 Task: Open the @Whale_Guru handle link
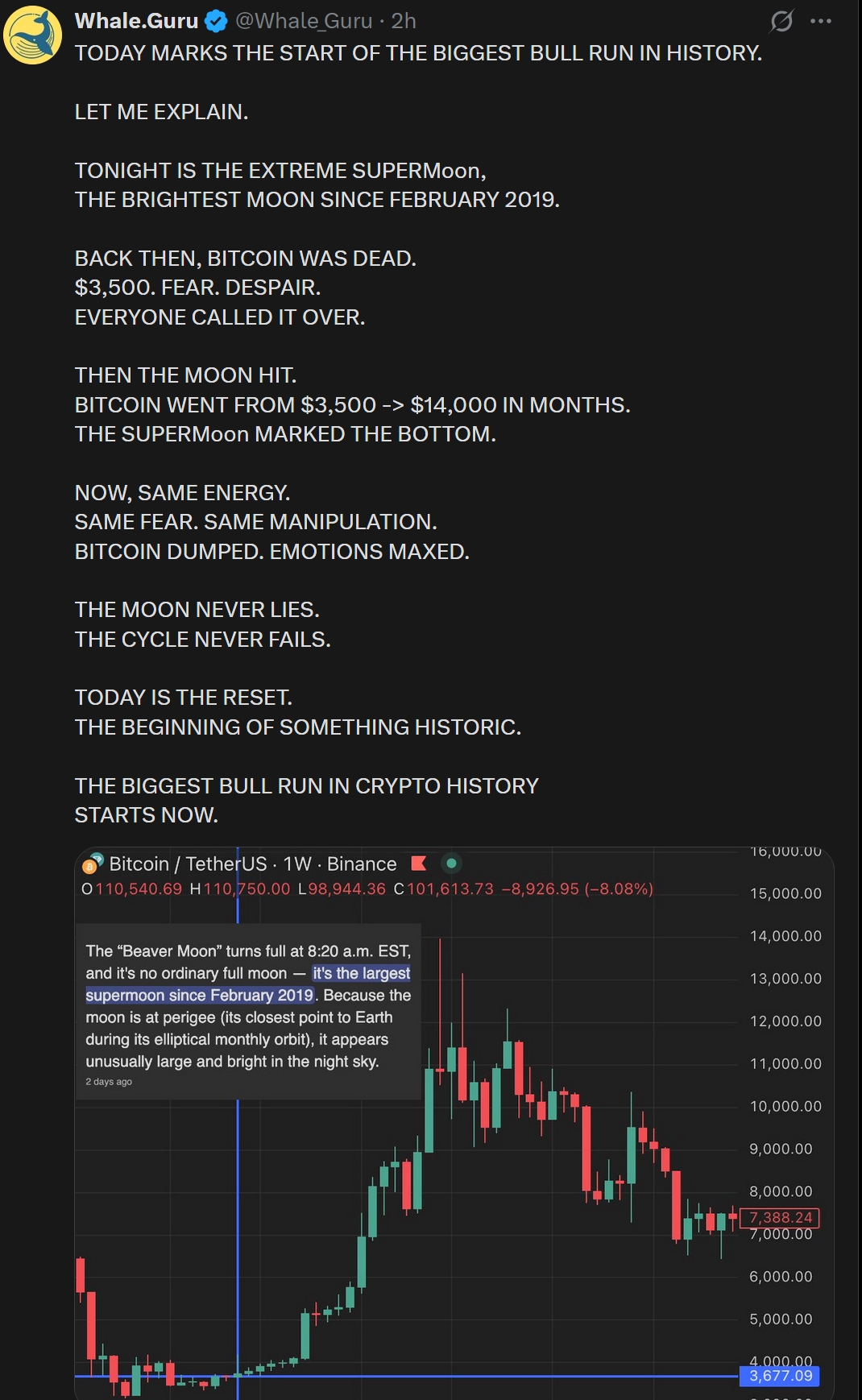304,21
